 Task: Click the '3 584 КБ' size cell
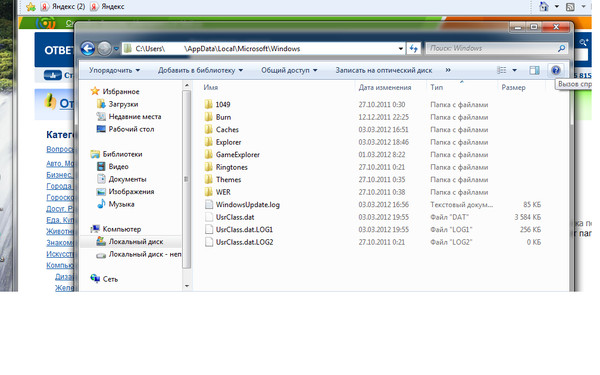(x=528, y=217)
